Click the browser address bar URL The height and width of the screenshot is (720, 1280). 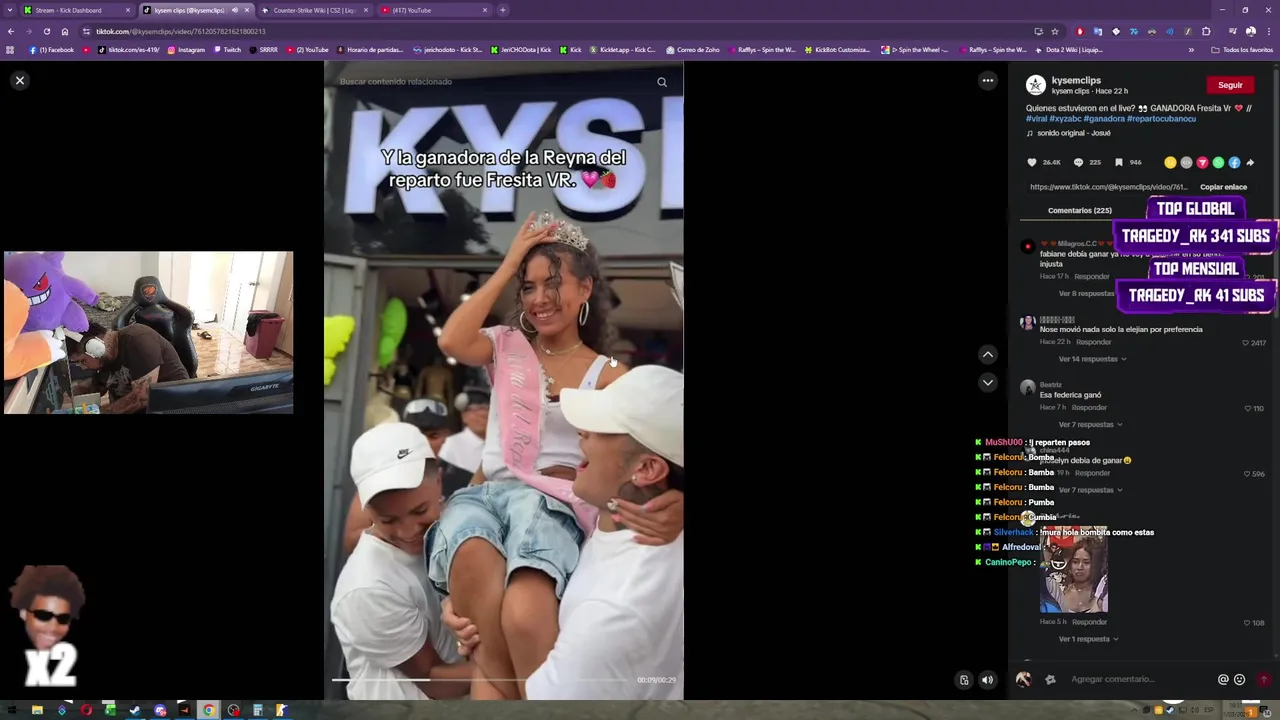tap(181, 31)
